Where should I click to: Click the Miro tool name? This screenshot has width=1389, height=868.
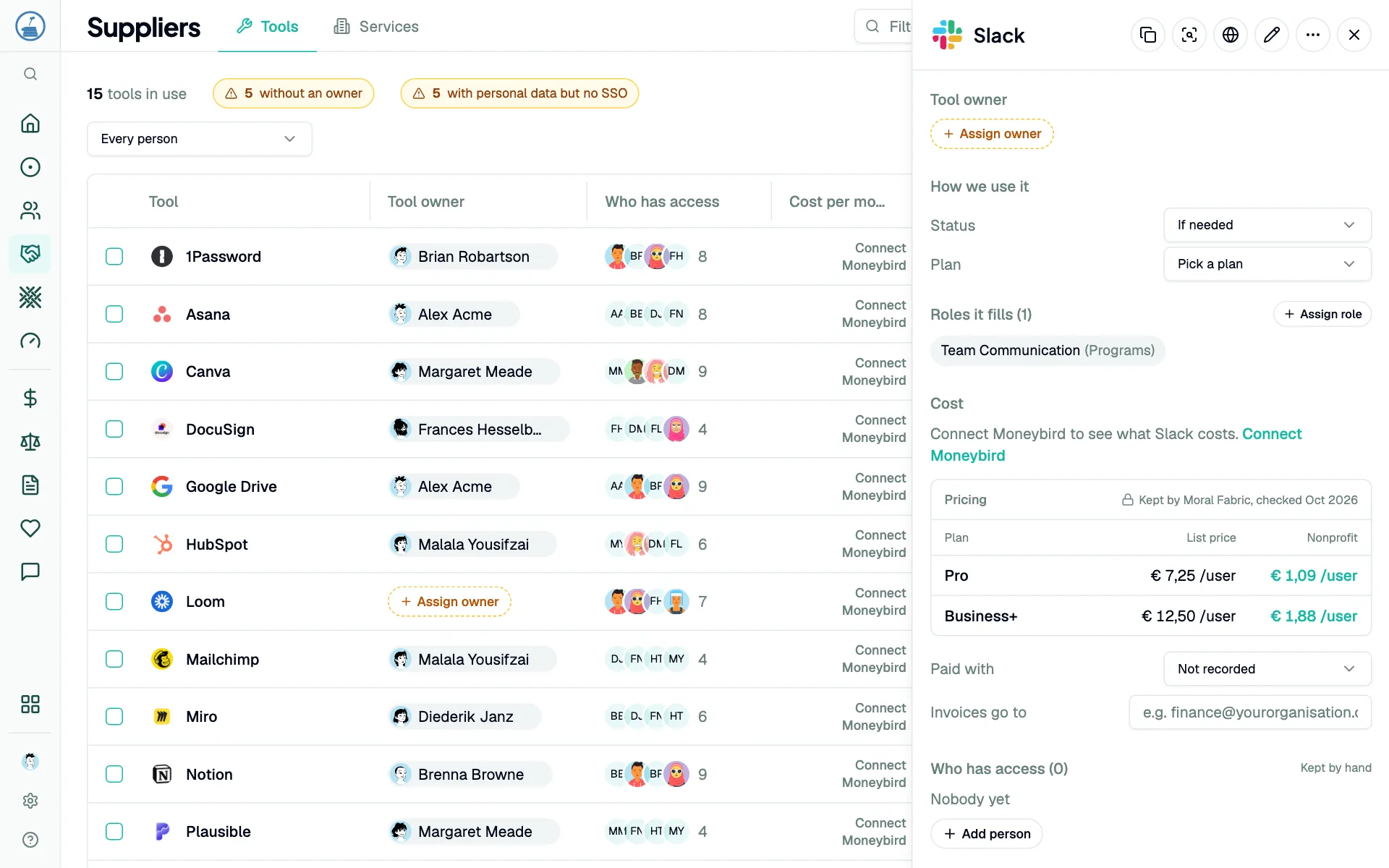pyautogui.click(x=201, y=717)
